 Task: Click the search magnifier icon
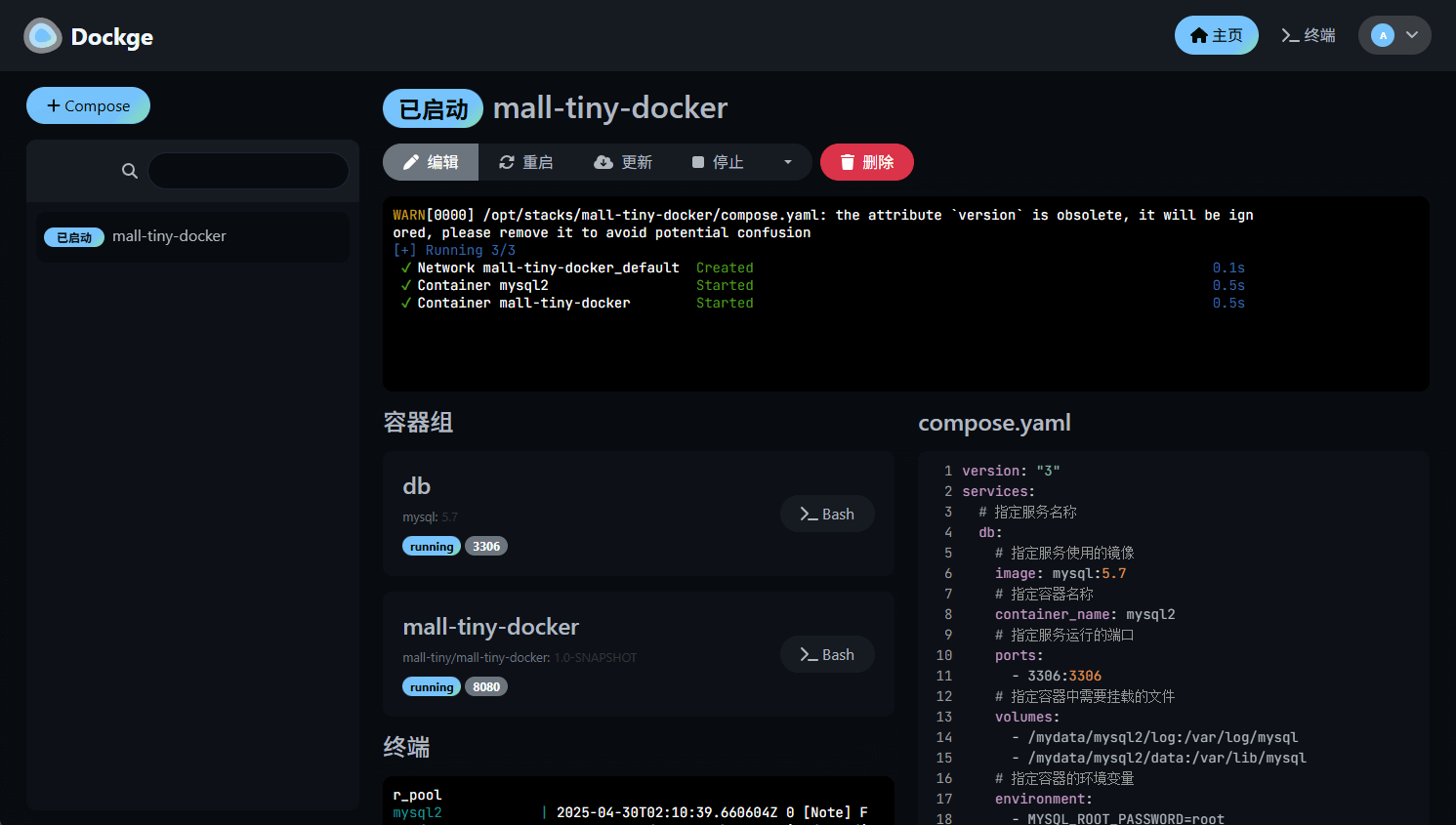[x=129, y=171]
